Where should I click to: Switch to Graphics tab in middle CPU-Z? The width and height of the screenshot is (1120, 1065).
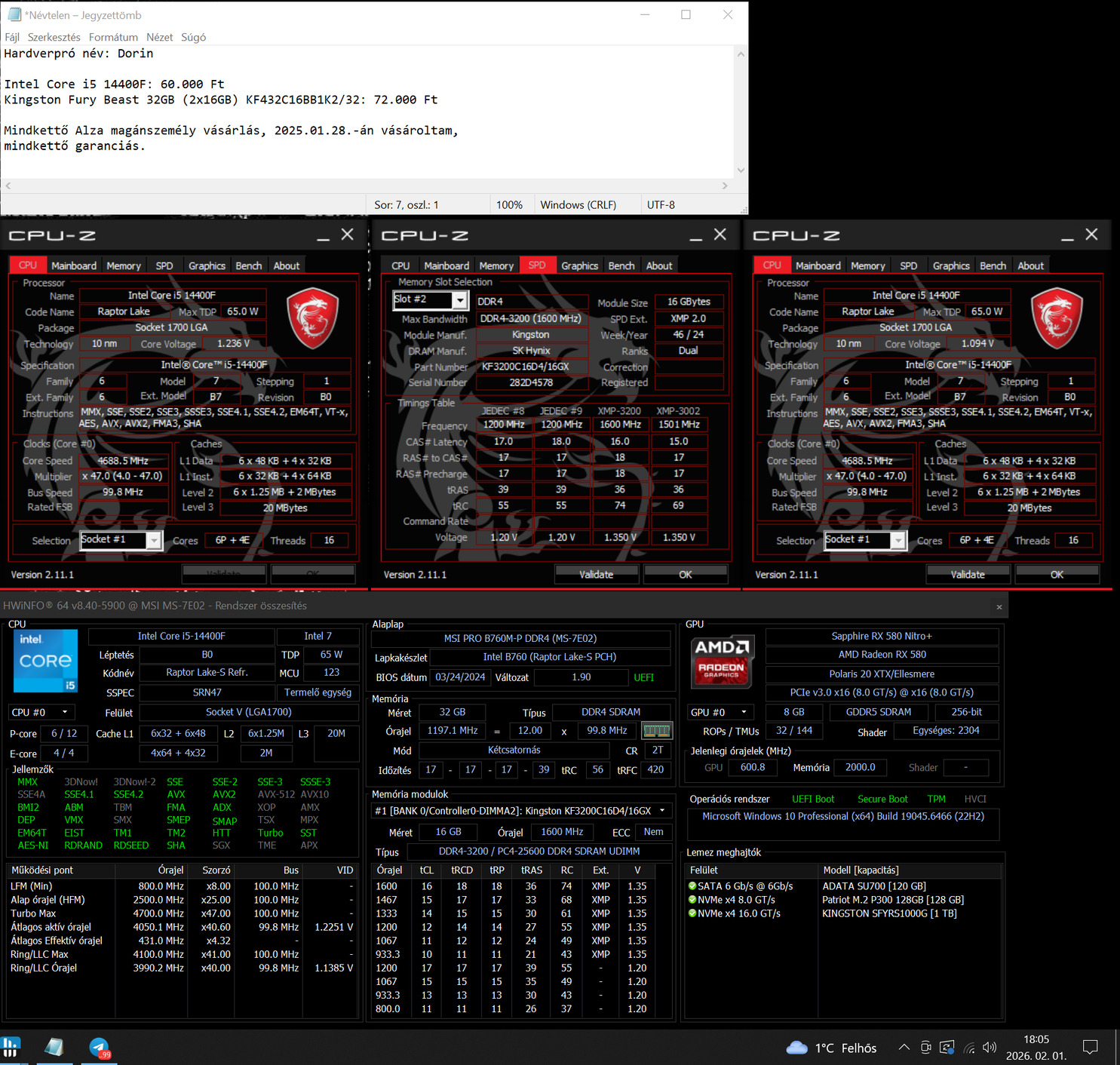pos(579,265)
